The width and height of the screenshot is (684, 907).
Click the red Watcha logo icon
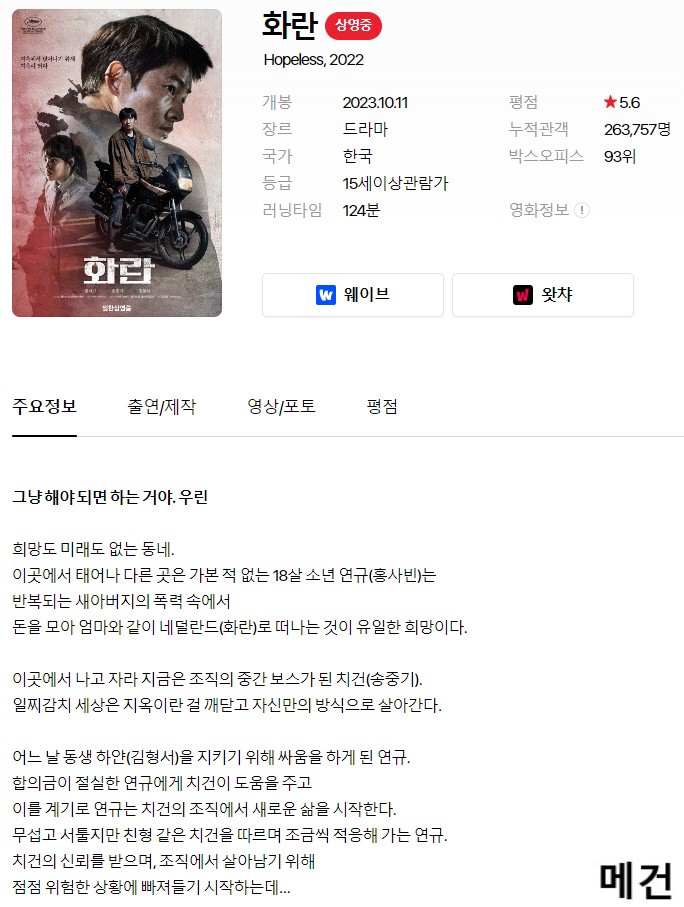click(x=523, y=295)
